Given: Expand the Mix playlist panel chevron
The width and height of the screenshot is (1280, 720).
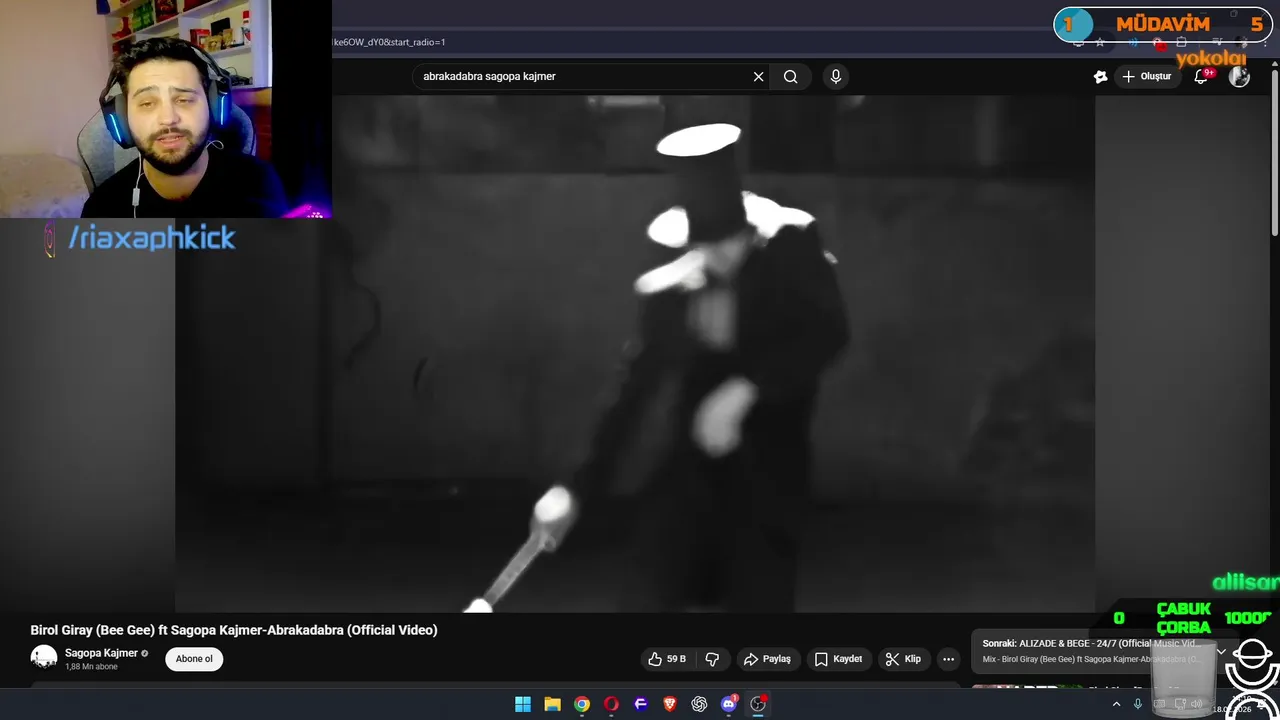Looking at the screenshot, I should click(x=1221, y=651).
